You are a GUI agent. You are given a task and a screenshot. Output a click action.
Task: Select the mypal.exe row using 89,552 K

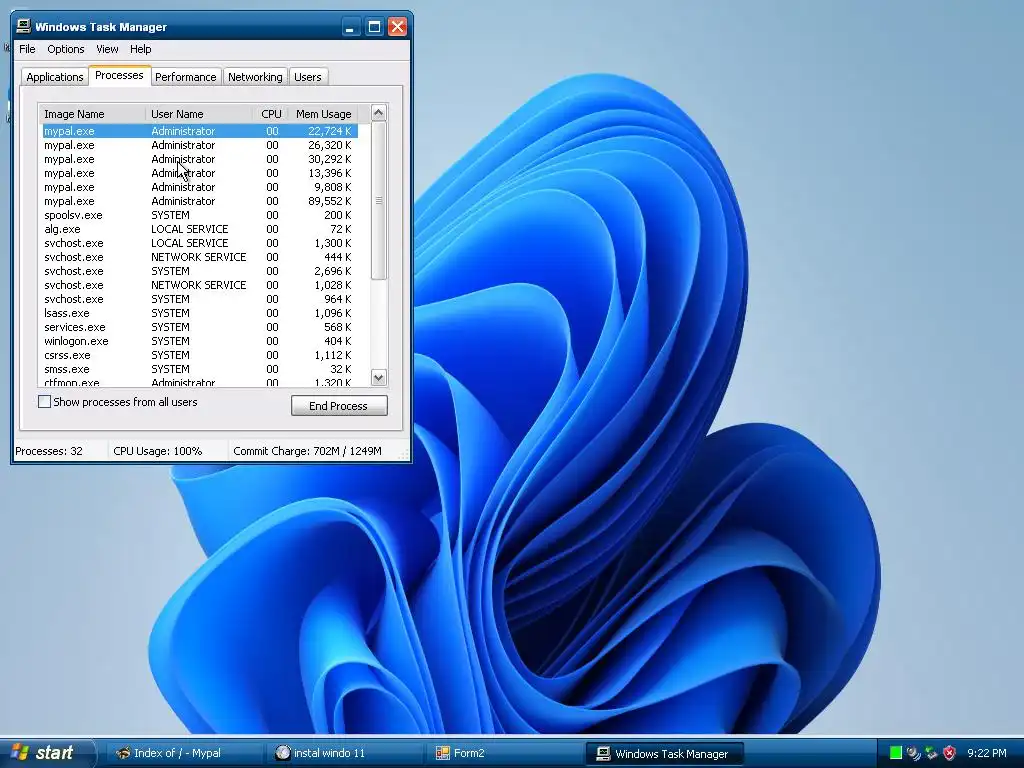(200, 201)
